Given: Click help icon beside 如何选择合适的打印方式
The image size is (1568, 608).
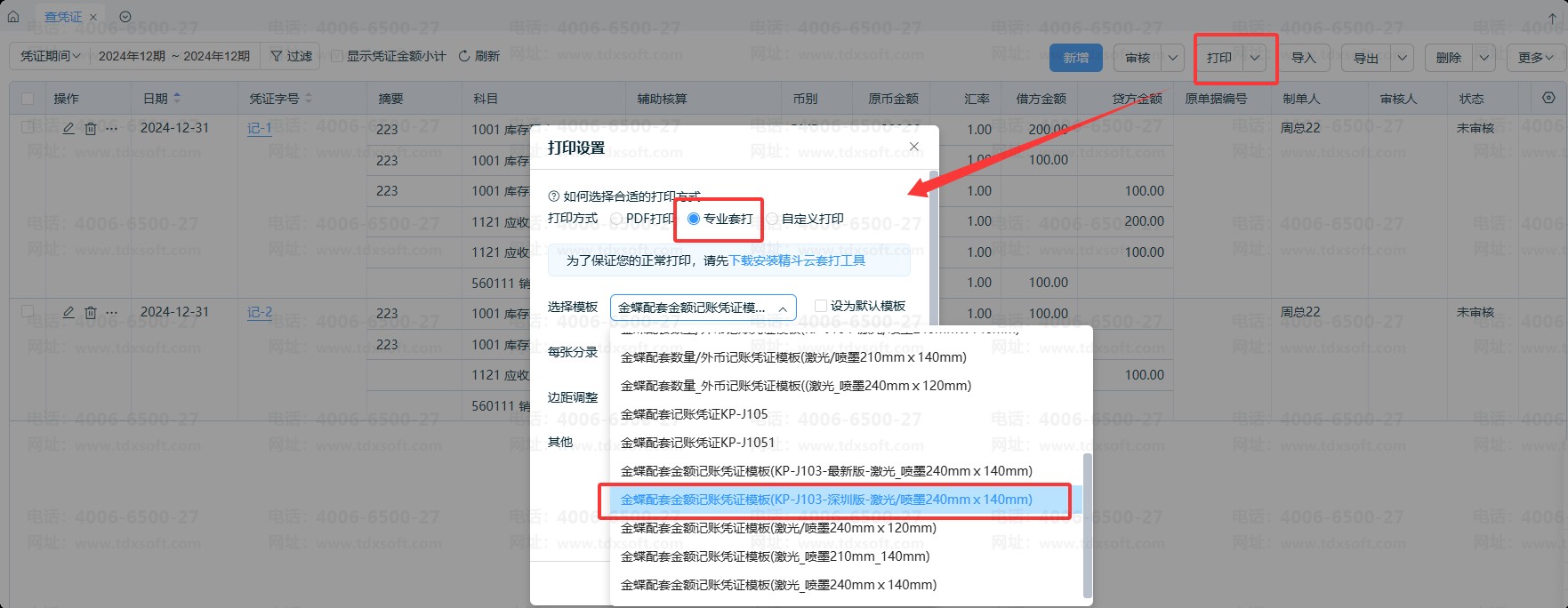Looking at the screenshot, I should (553, 196).
